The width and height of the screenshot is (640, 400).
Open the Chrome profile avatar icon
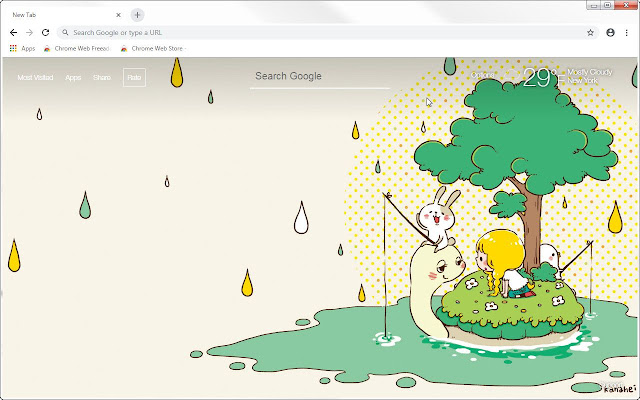[x=610, y=33]
